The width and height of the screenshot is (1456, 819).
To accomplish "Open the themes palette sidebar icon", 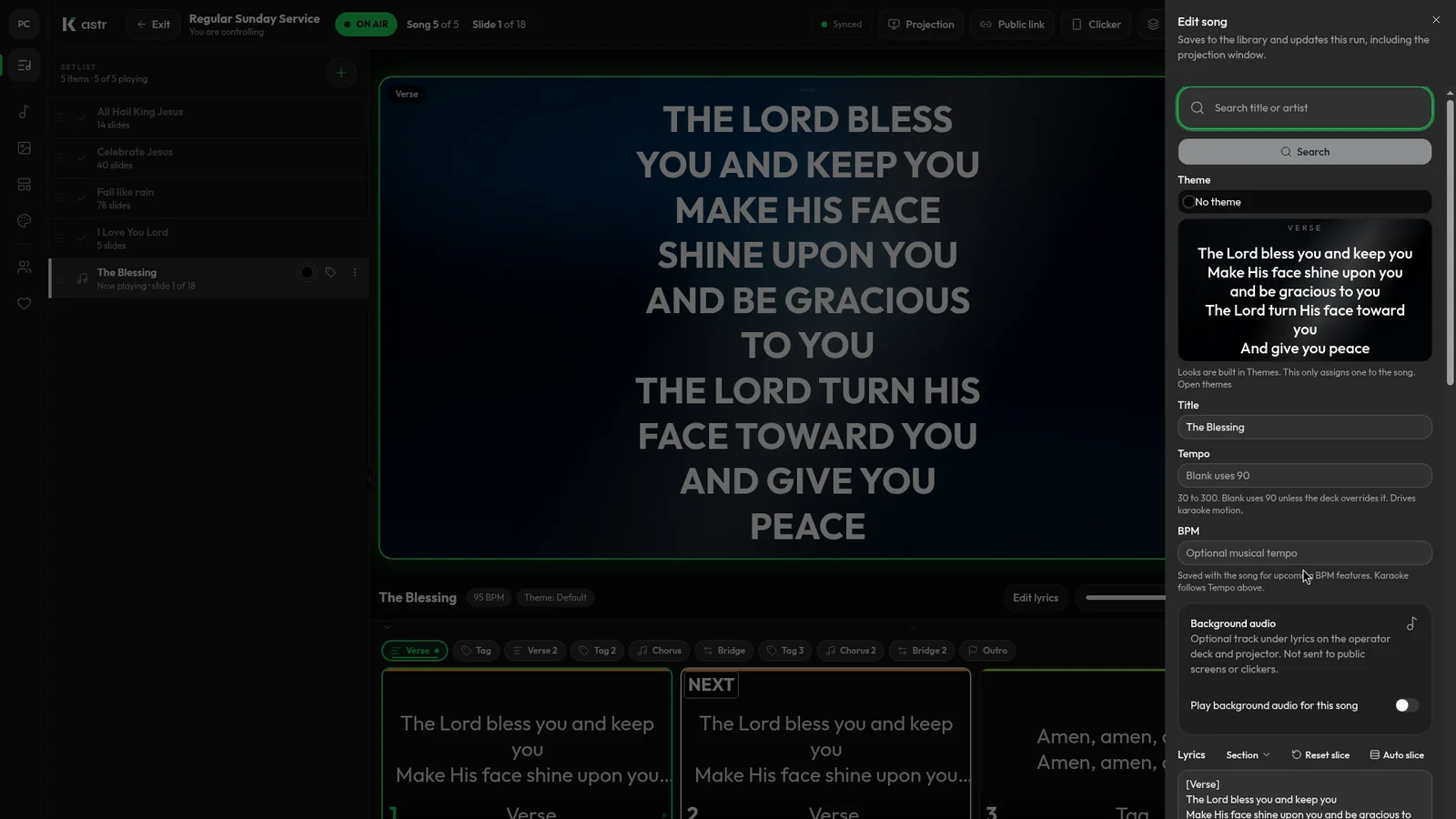I will pos(25,221).
